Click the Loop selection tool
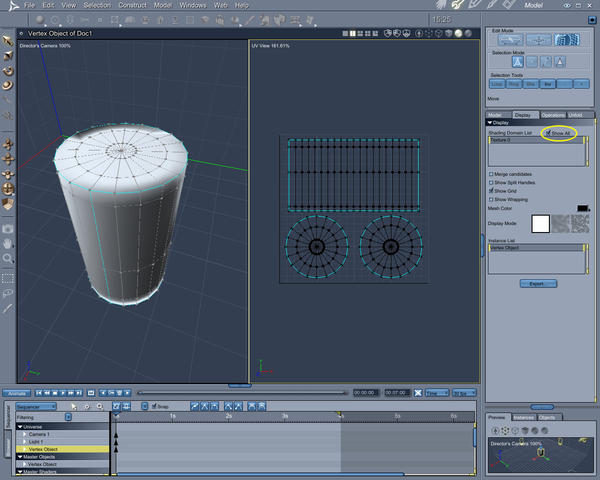 click(497, 85)
